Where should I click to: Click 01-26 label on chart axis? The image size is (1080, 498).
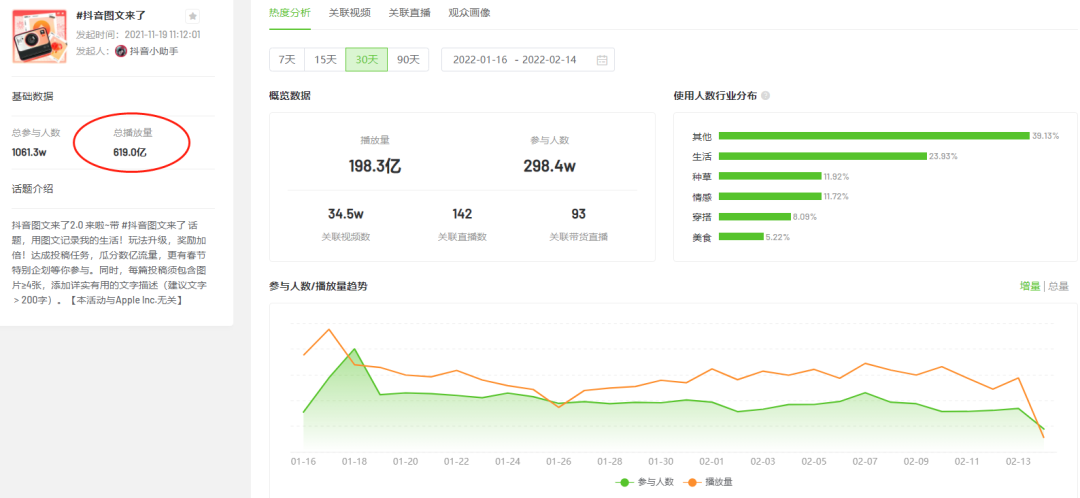tap(559, 461)
